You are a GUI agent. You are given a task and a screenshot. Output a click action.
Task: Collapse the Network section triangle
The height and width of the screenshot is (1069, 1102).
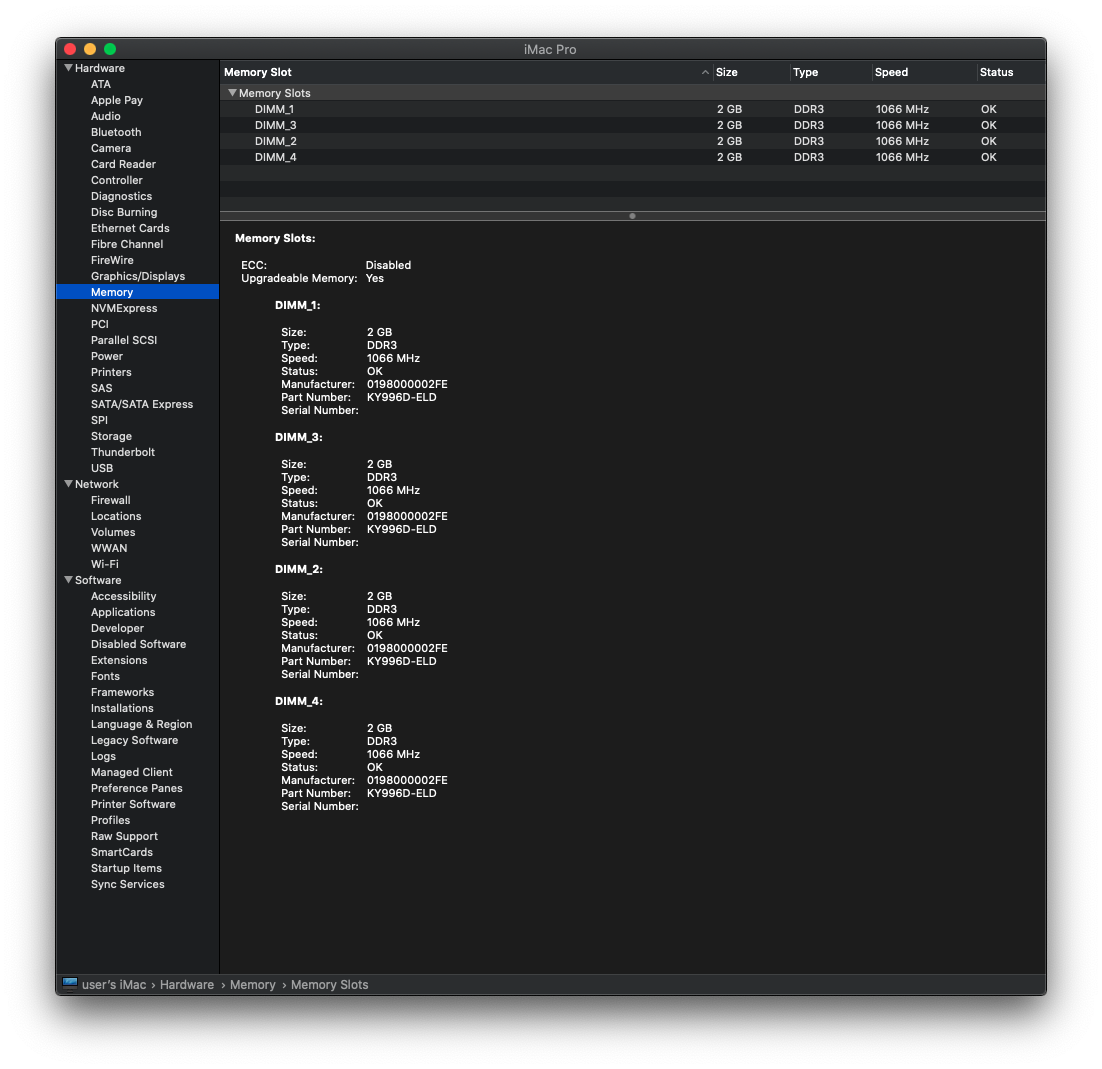click(x=68, y=484)
